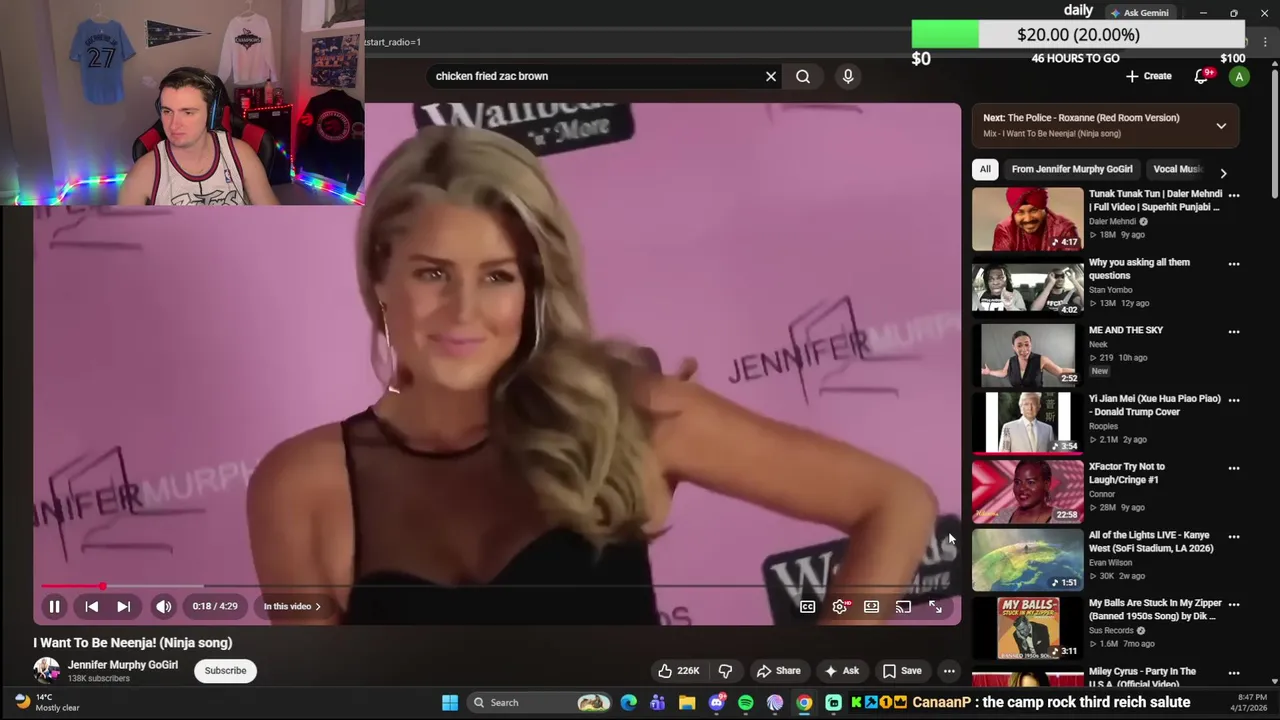Open options for 'All of the Lights' video
Screen dimensions: 1280x720
coord(1234,537)
